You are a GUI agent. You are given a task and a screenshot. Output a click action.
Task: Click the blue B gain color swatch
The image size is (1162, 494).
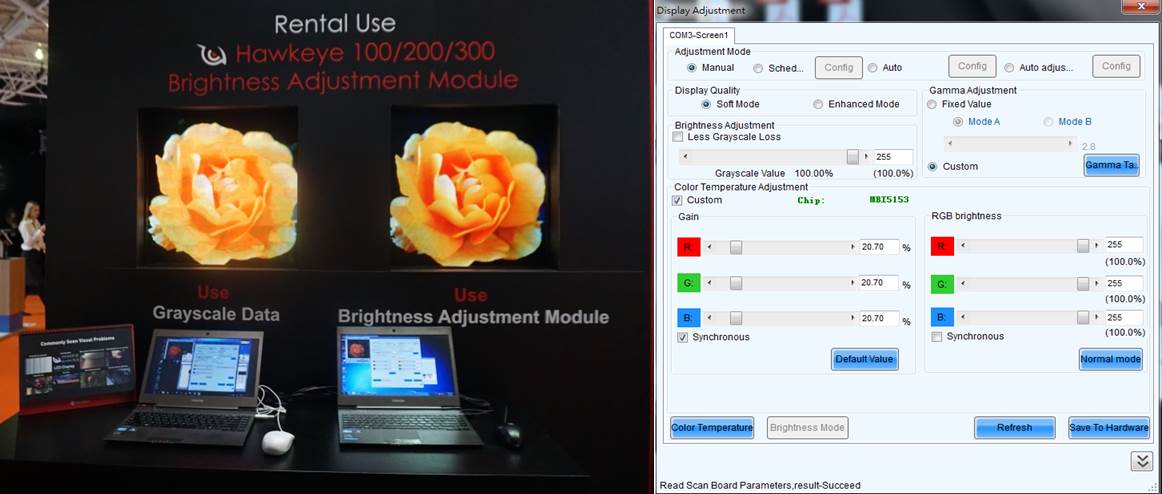[688, 318]
